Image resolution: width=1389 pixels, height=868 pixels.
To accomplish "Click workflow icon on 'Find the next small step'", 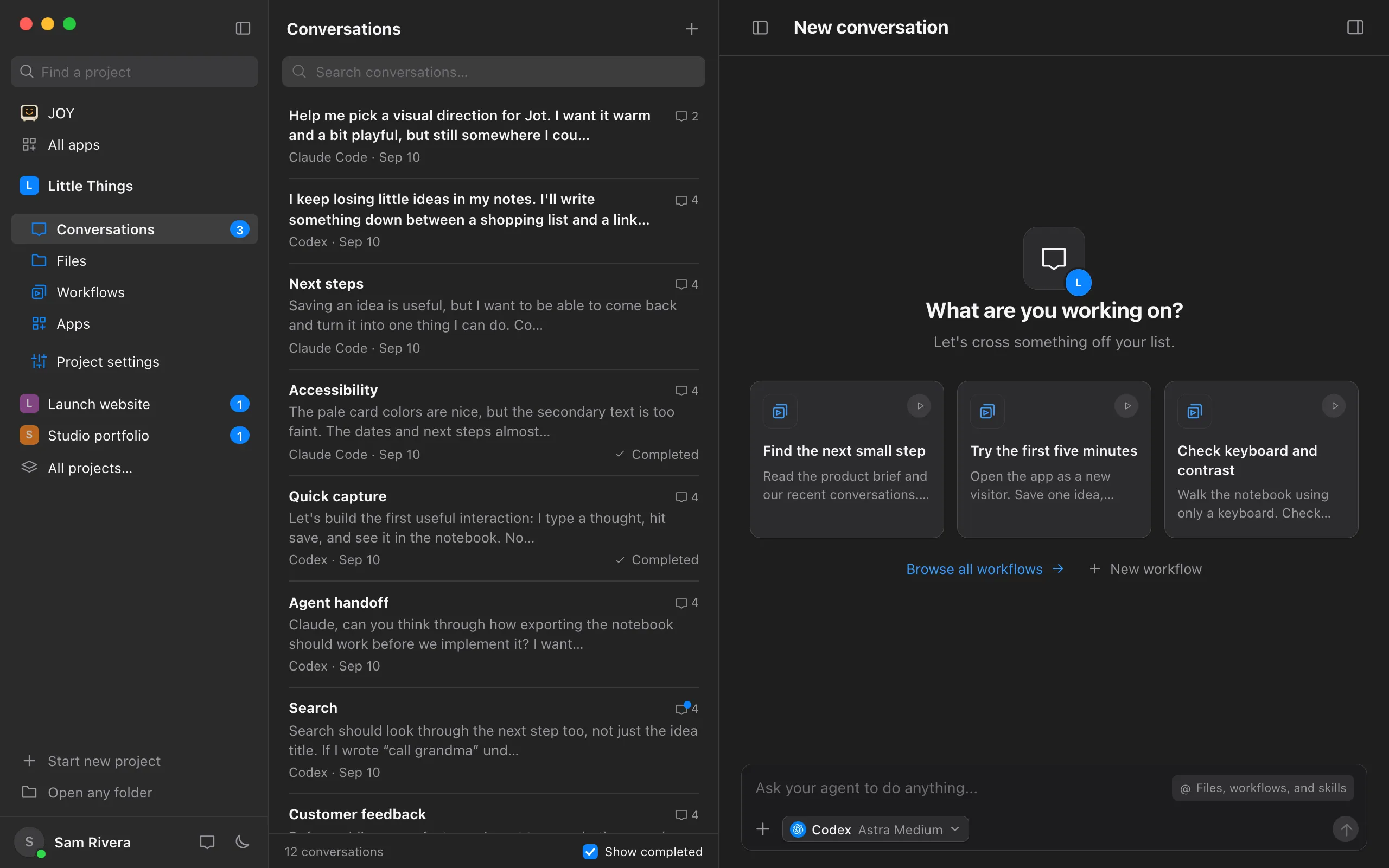I will (x=780, y=411).
